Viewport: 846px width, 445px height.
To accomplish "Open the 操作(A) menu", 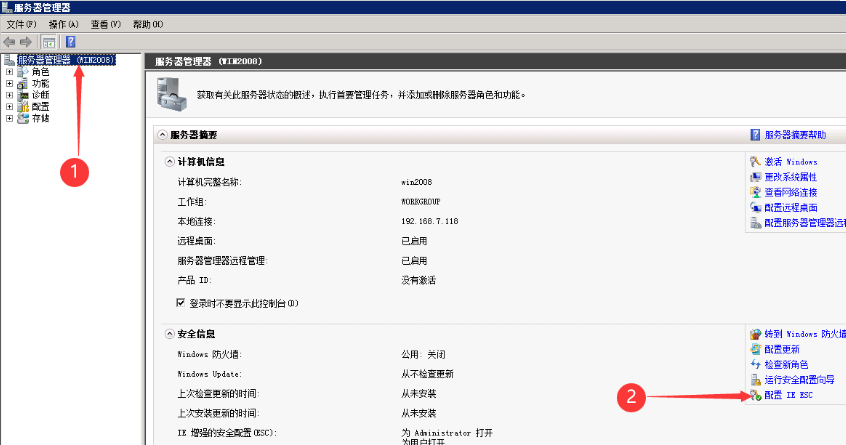I will point(63,24).
